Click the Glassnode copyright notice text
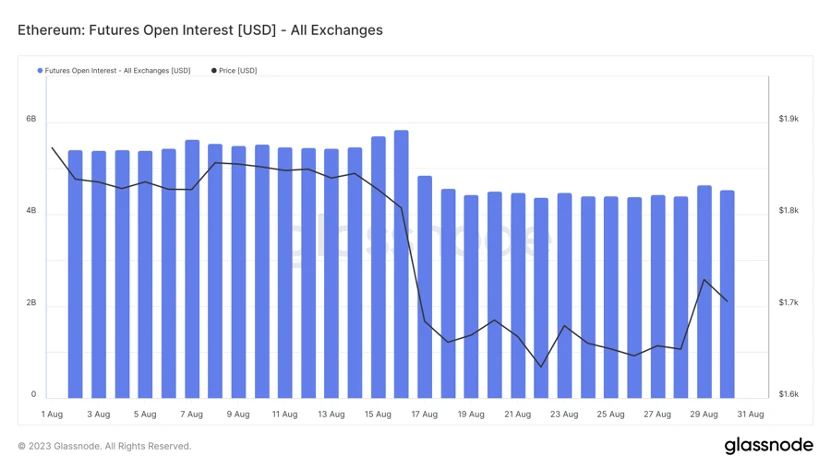The width and height of the screenshot is (832, 468). point(104,446)
